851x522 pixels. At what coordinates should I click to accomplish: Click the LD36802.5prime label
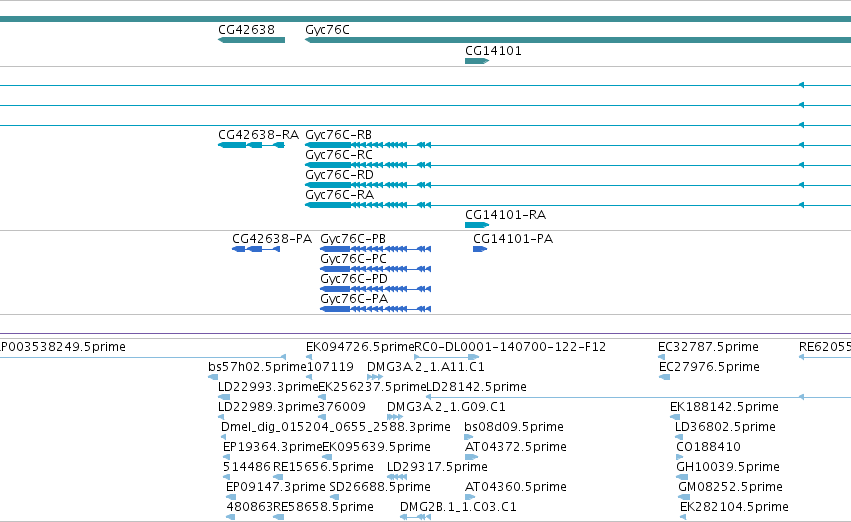point(725,427)
